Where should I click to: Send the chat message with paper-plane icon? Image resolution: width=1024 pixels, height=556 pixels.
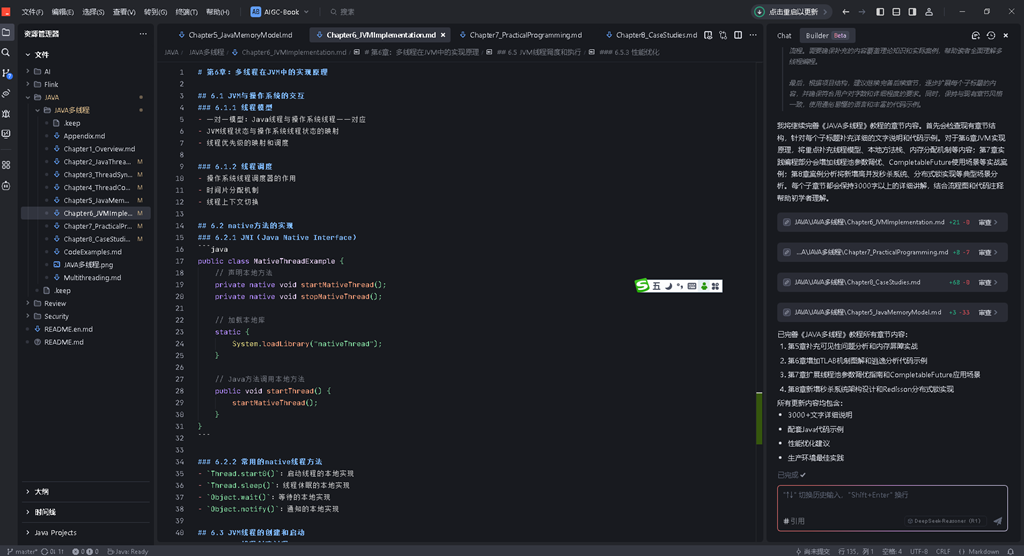[997, 521]
